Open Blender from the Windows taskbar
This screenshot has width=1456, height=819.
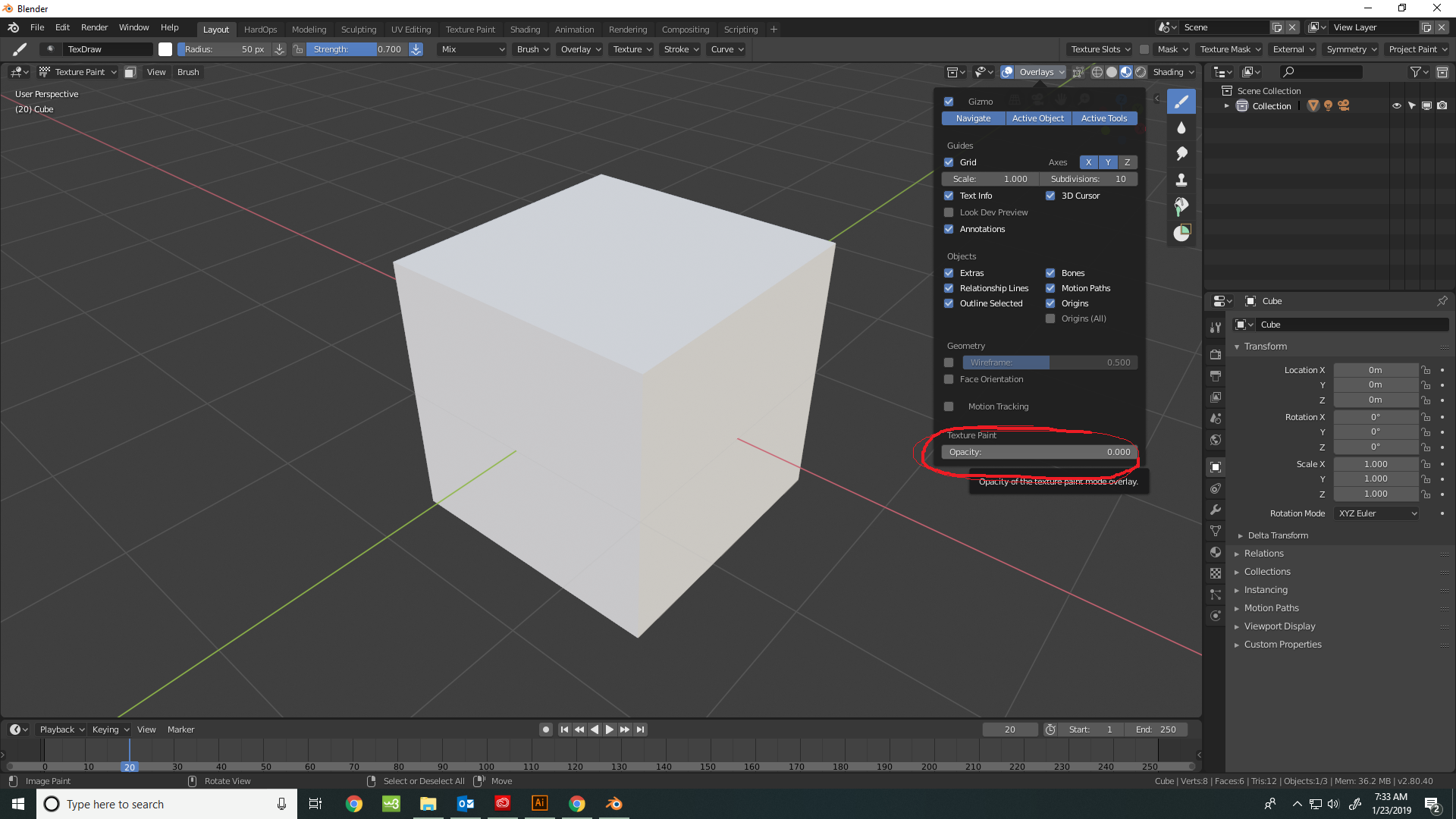coord(614,804)
